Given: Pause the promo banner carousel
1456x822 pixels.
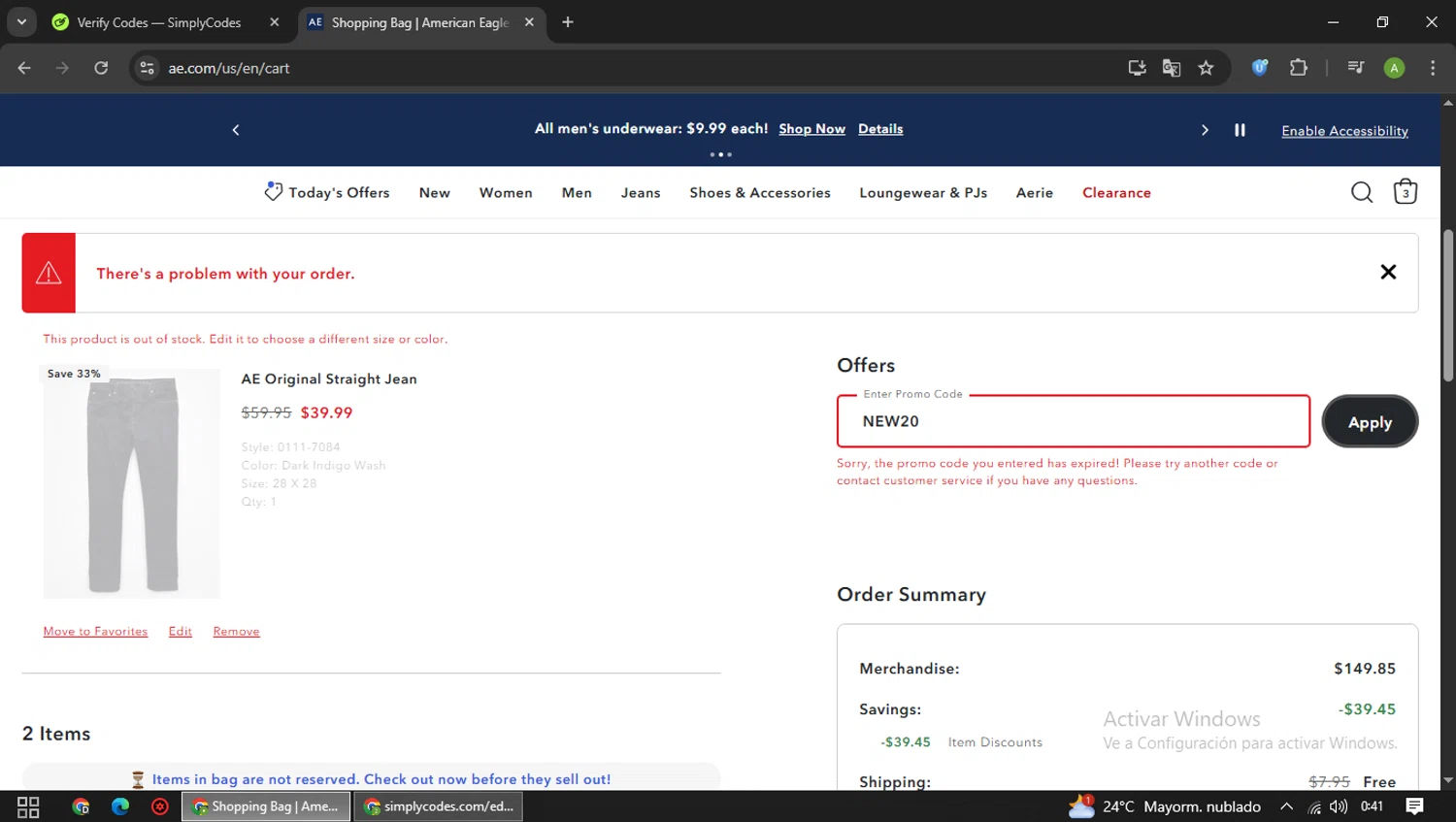Looking at the screenshot, I should pyautogui.click(x=1240, y=130).
